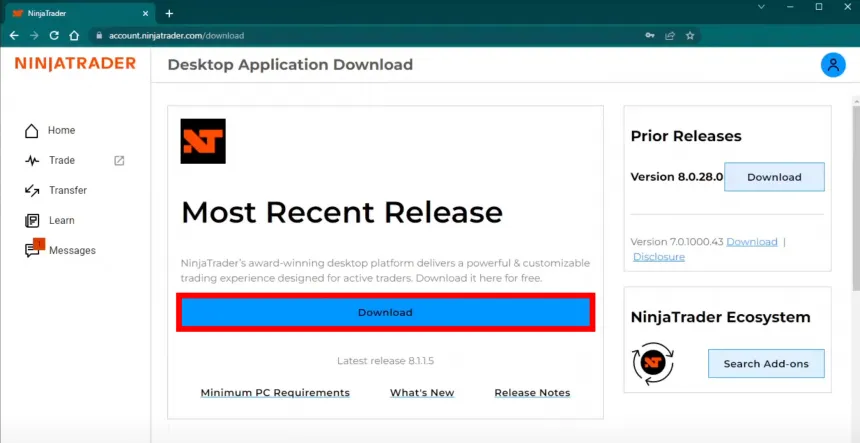Viewport: 860px width, 443px height.
Task: Click the Trade pulse icon in sidebar
Action: point(32,160)
